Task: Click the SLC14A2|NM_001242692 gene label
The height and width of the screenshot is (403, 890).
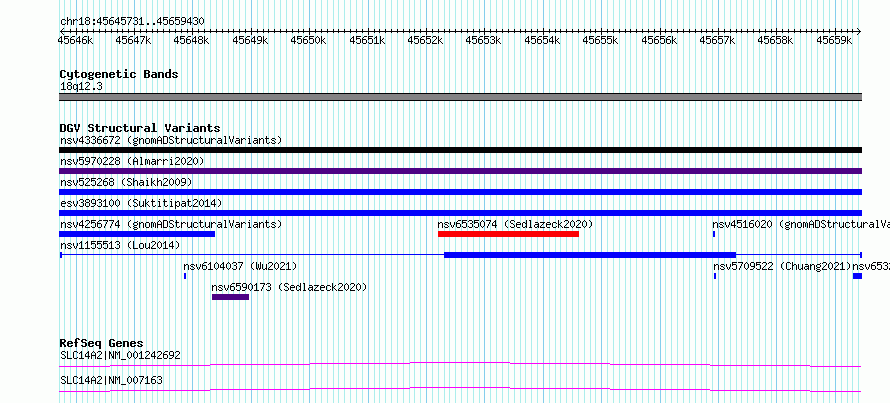Action: click(x=120, y=355)
